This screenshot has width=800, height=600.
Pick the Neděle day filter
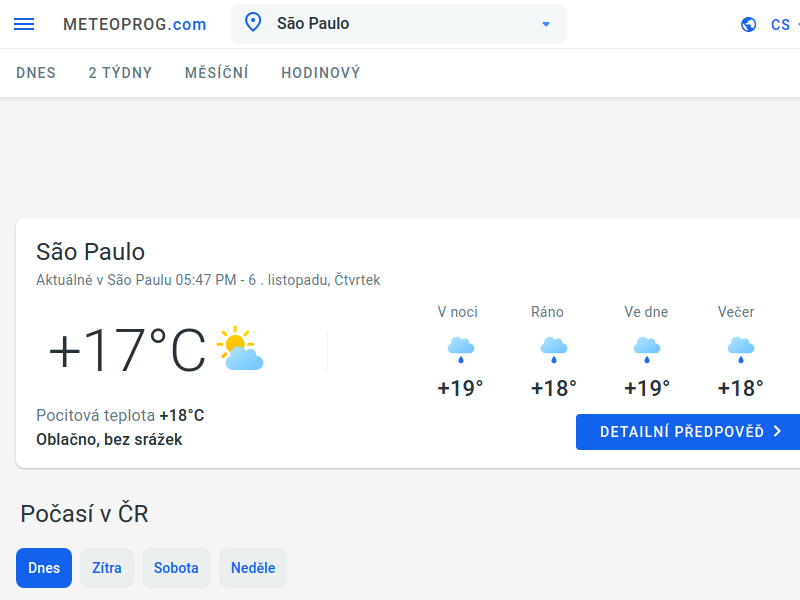click(253, 568)
